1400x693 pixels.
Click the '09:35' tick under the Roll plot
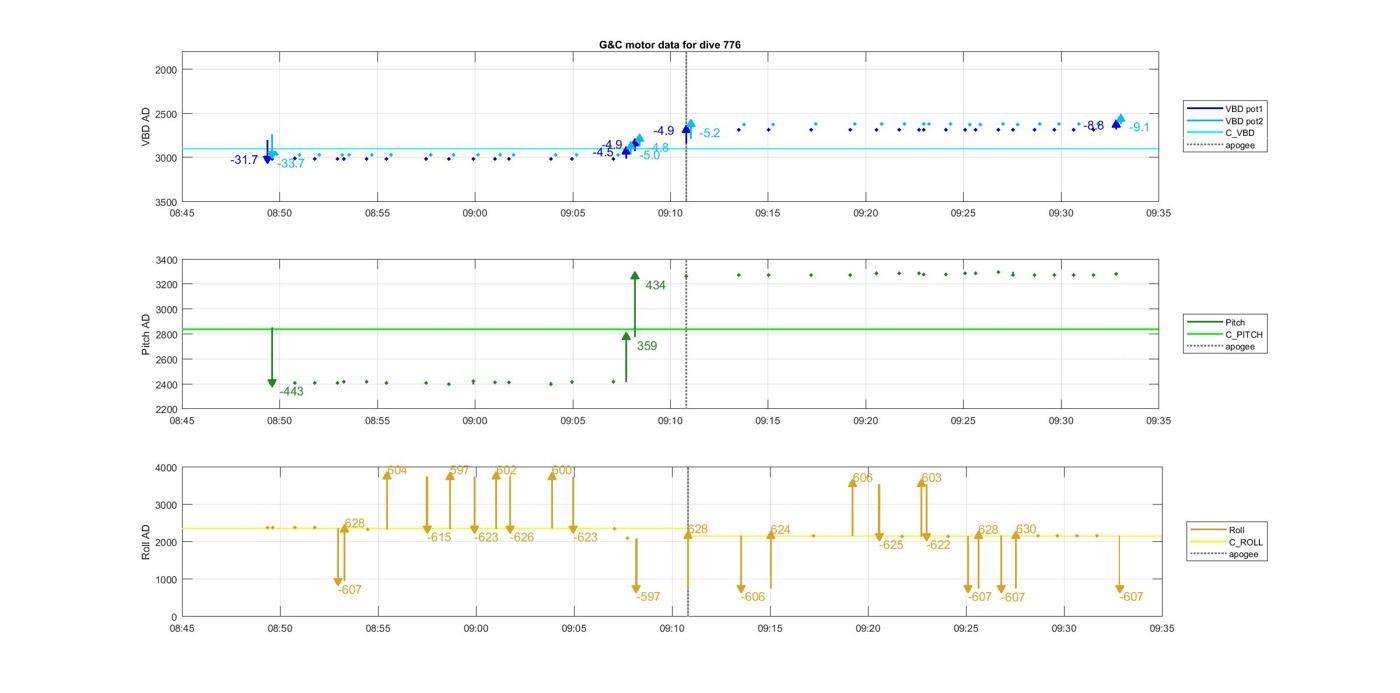pyautogui.click(x=1162, y=629)
